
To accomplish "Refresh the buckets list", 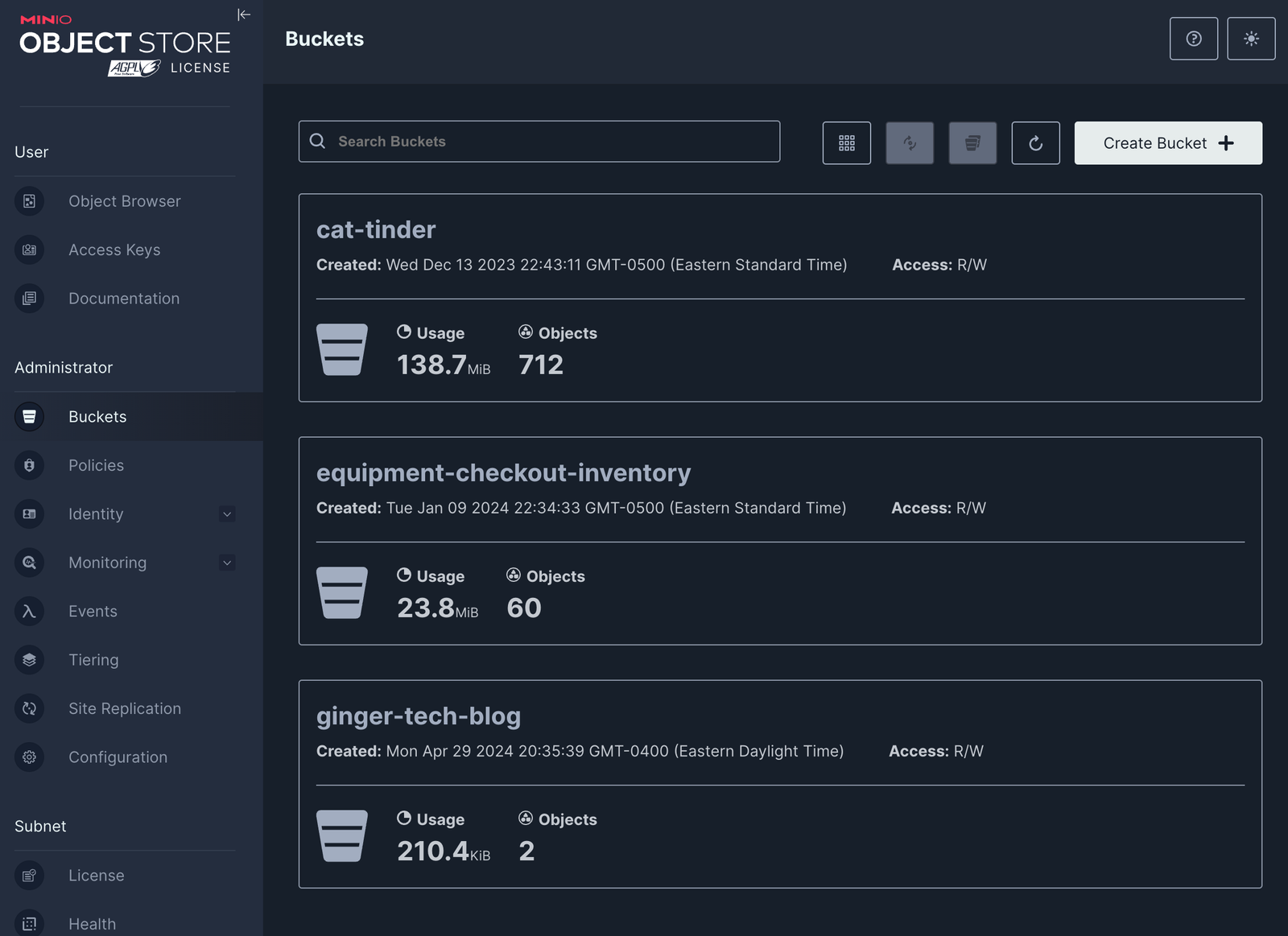I will coord(1035,142).
